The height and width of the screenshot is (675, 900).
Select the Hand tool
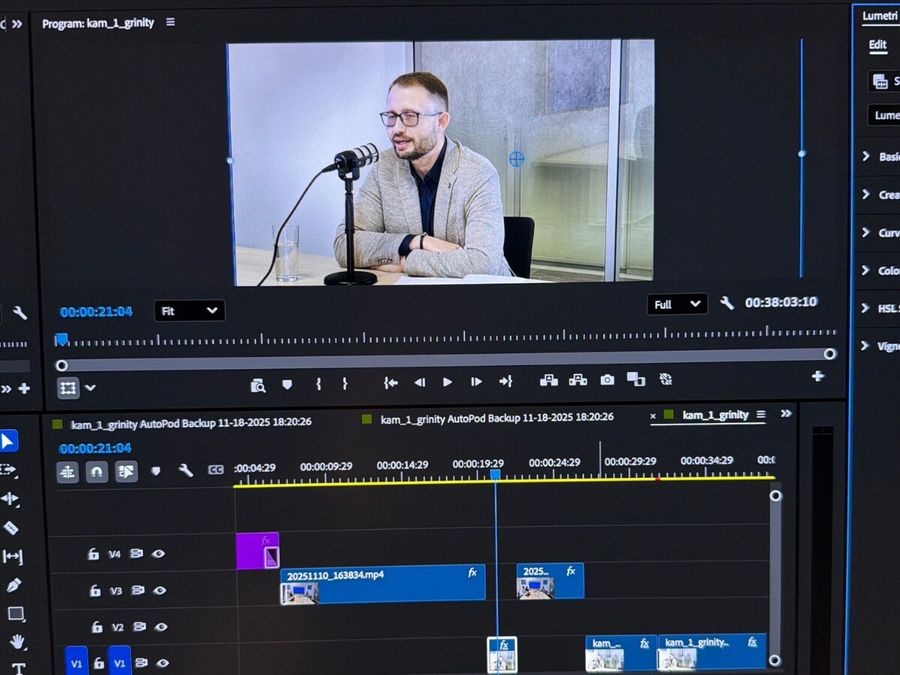pos(17,642)
